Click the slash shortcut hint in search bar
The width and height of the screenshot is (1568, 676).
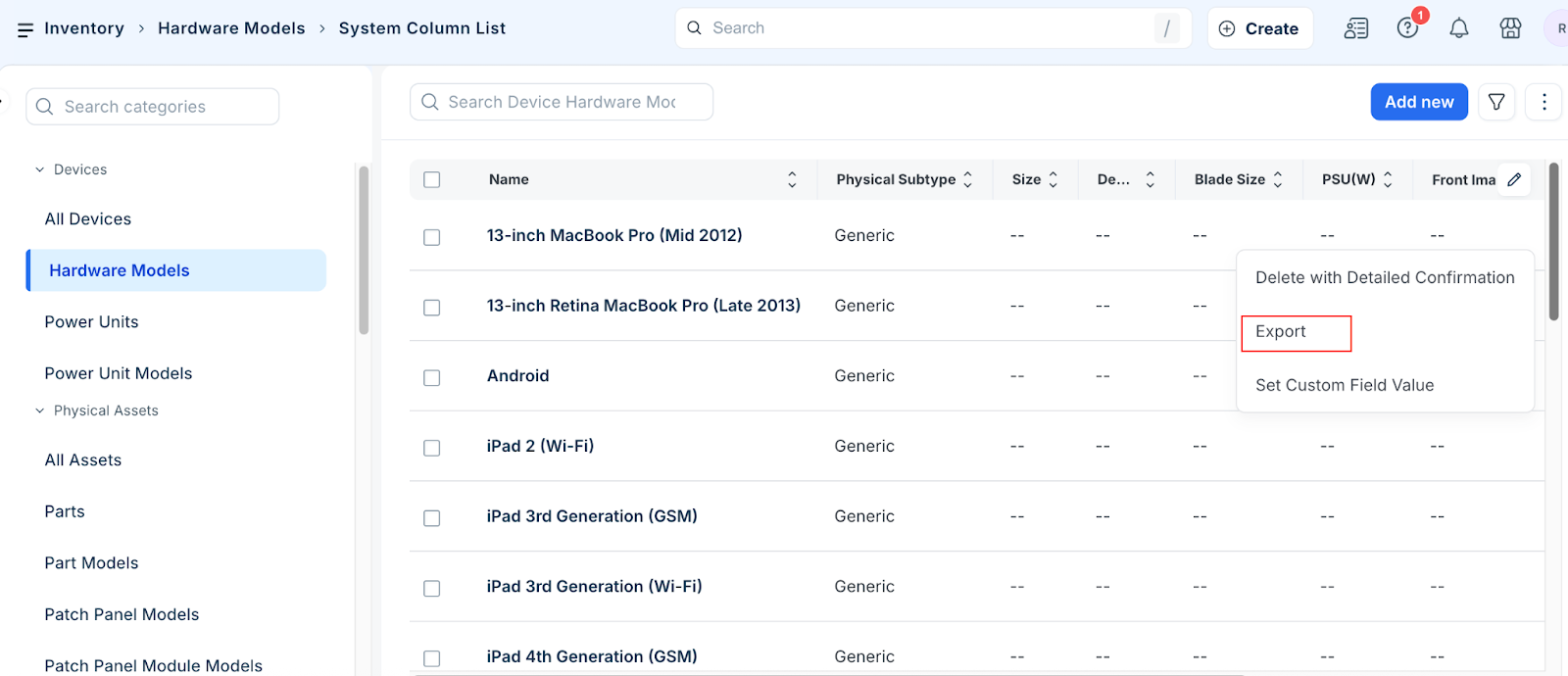pos(1167,28)
